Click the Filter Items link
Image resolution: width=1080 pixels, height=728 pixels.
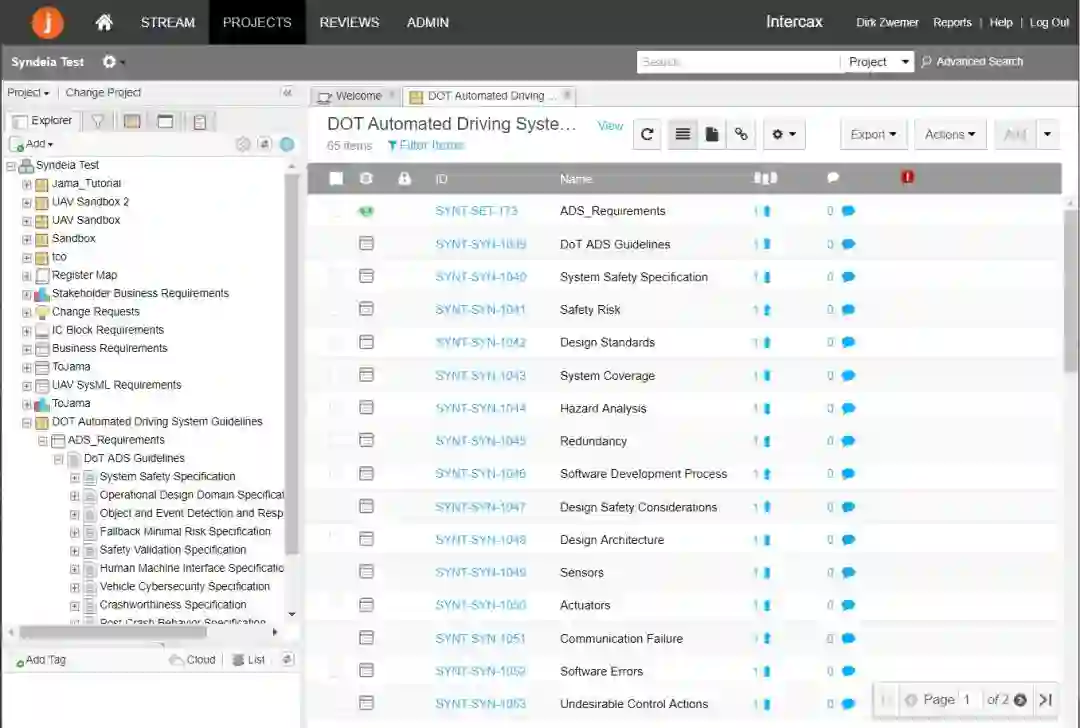click(x=426, y=146)
